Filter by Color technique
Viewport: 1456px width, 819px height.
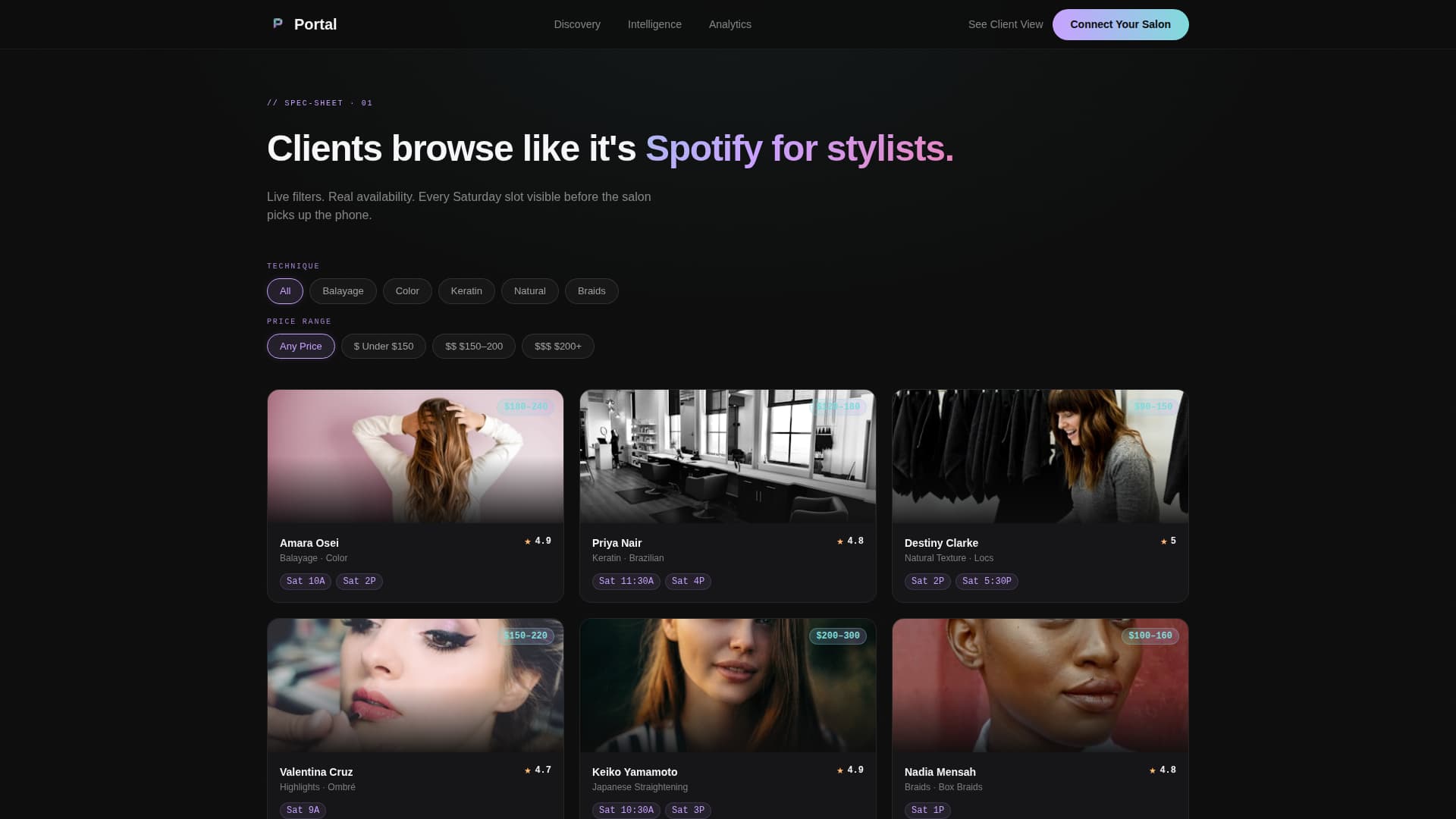coord(407,291)
